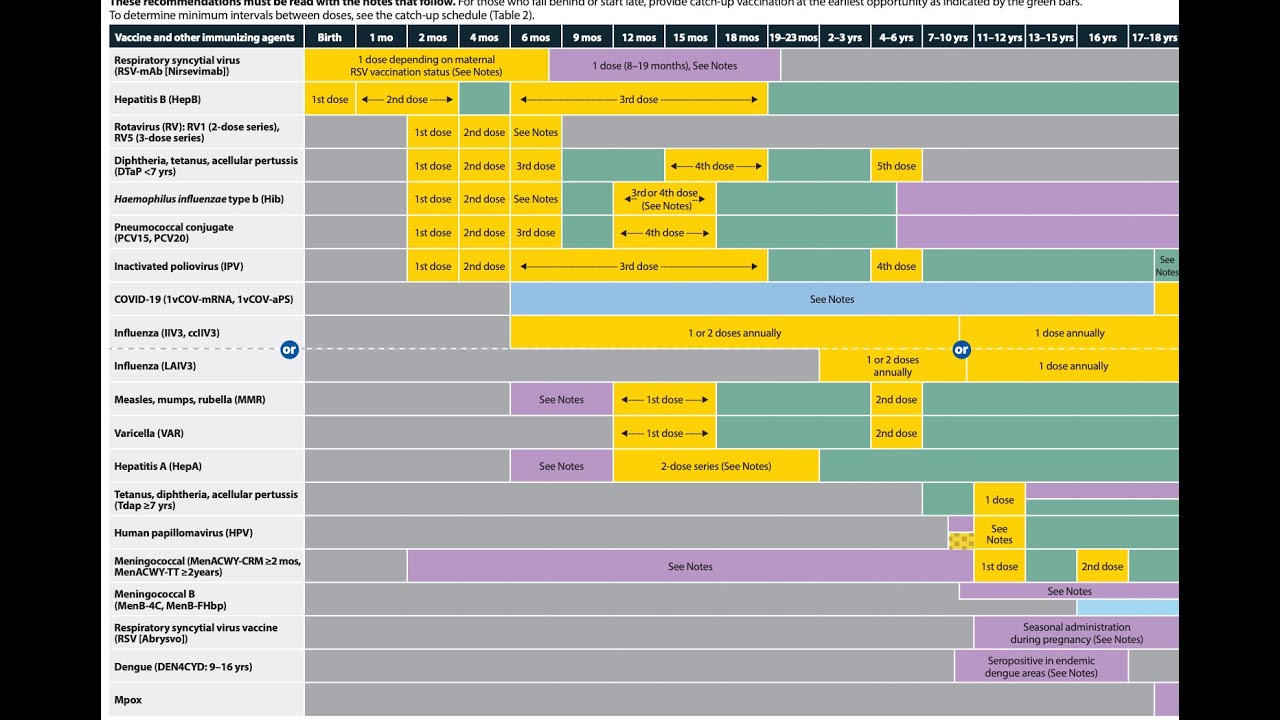Click the '4 mos' column header
The height and width of the screenshot is (720, 1280).
coord(484,37)
